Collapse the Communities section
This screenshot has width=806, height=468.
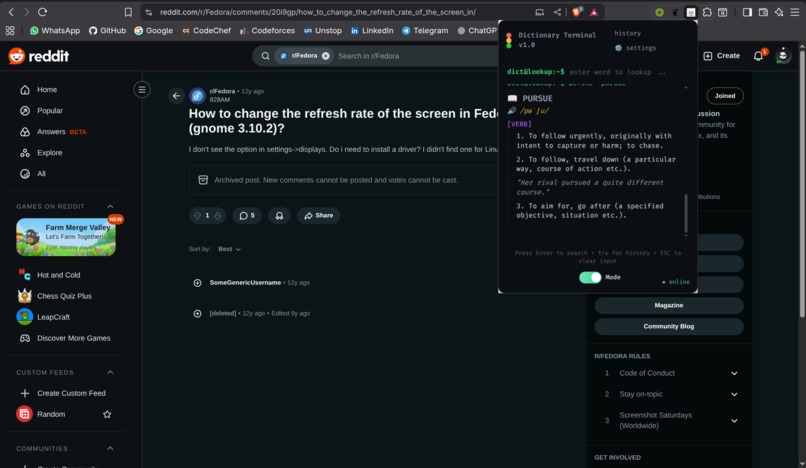(x=110, y=448)
